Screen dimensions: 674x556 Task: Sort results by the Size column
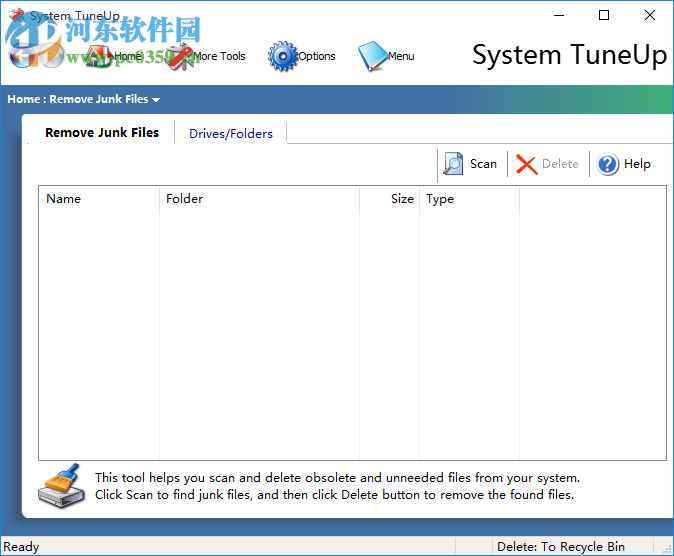tap(389, 199)
